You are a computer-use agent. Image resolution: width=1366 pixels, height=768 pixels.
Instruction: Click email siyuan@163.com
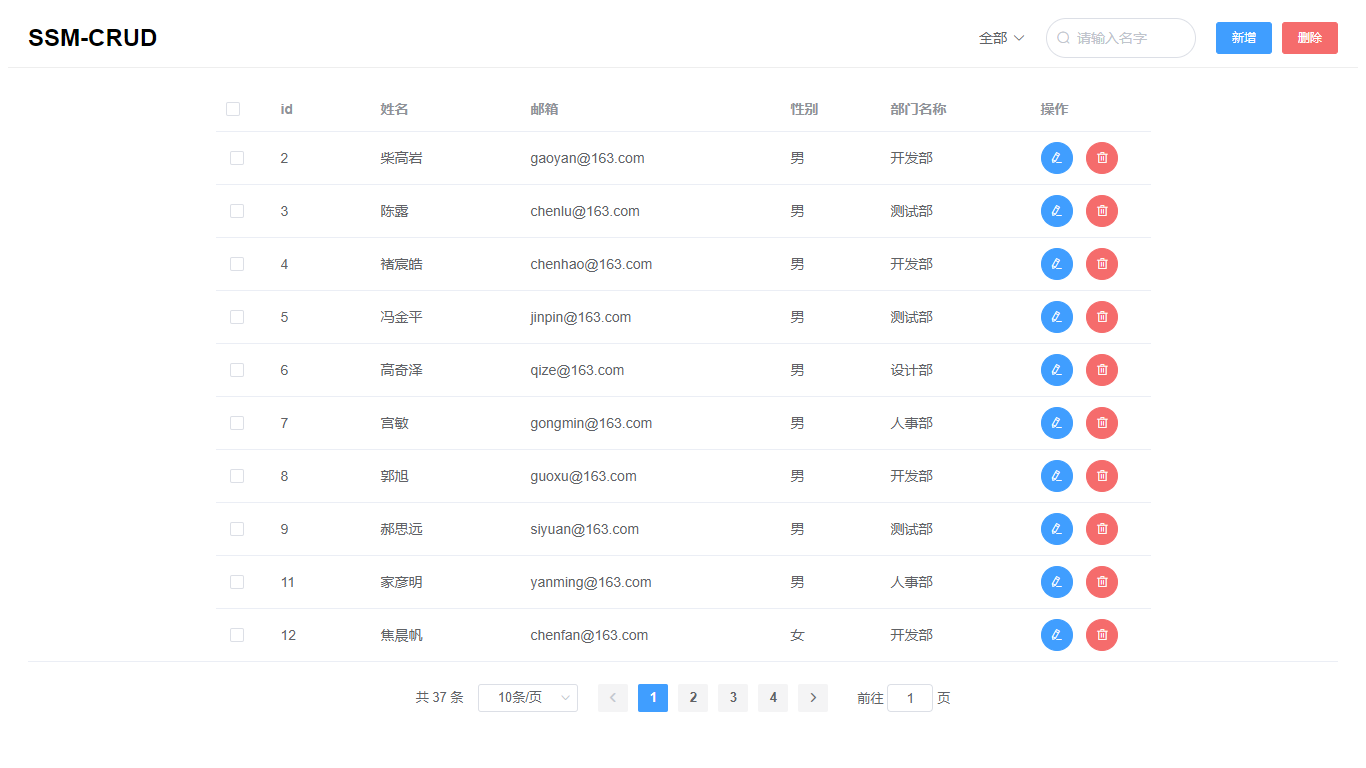point(585,529)
